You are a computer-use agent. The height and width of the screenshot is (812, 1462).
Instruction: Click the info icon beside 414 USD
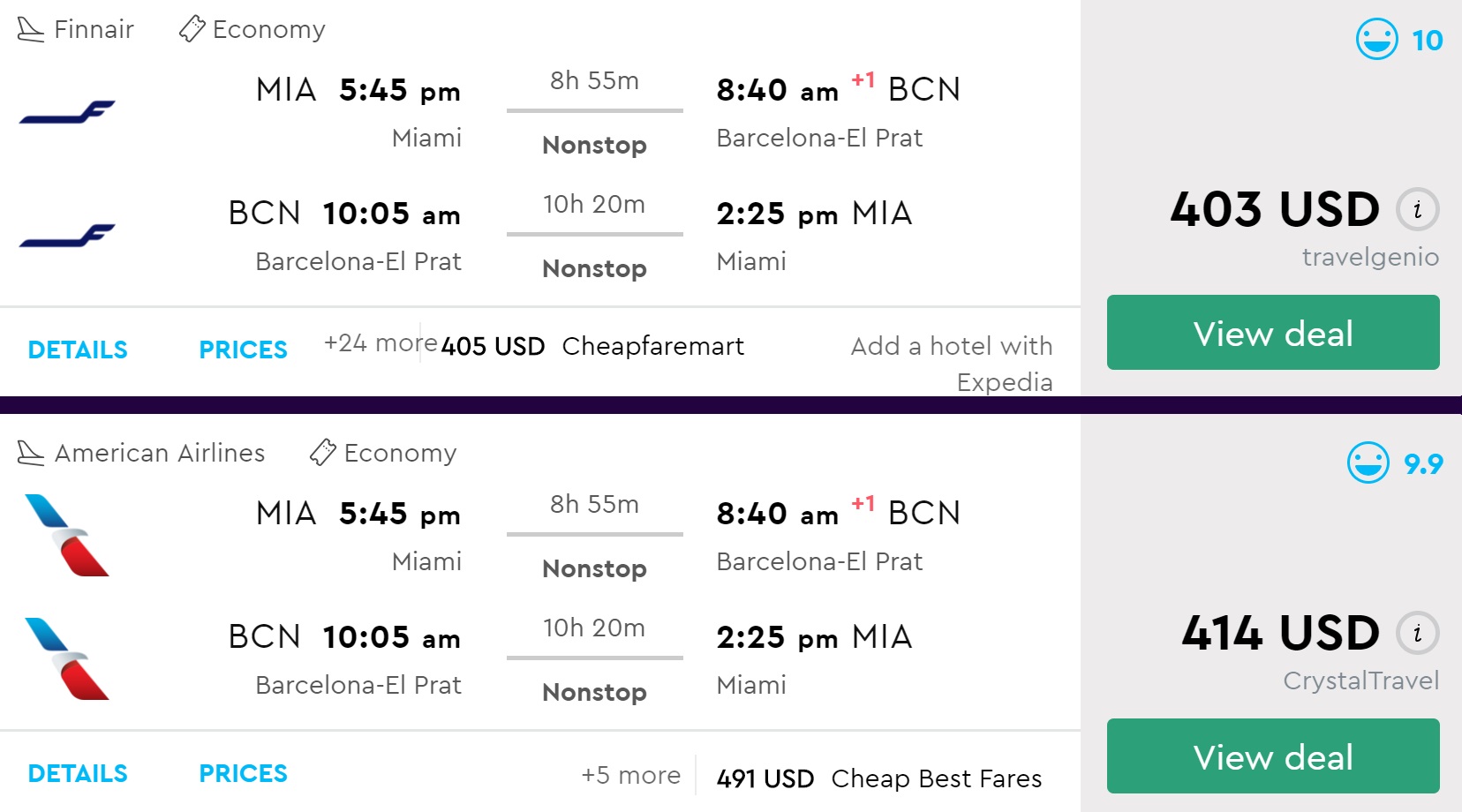tap(1417, 633)
